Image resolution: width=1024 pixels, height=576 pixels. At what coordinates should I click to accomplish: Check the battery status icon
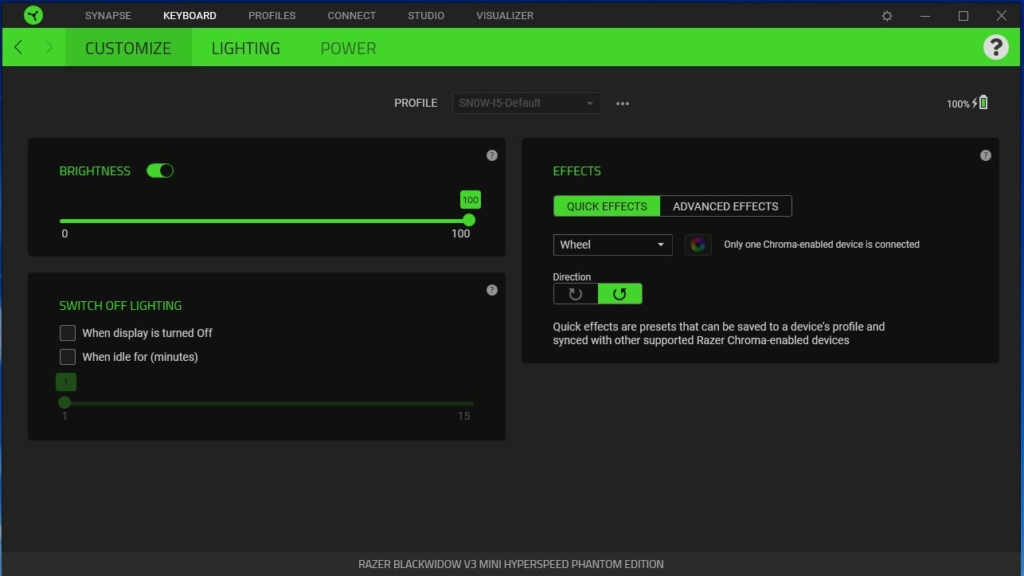click(984, 103)
